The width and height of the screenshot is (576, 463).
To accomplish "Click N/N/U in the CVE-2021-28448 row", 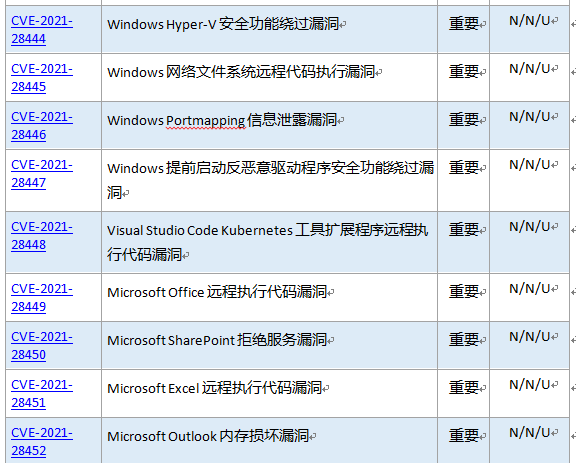I will coord(529,227).
